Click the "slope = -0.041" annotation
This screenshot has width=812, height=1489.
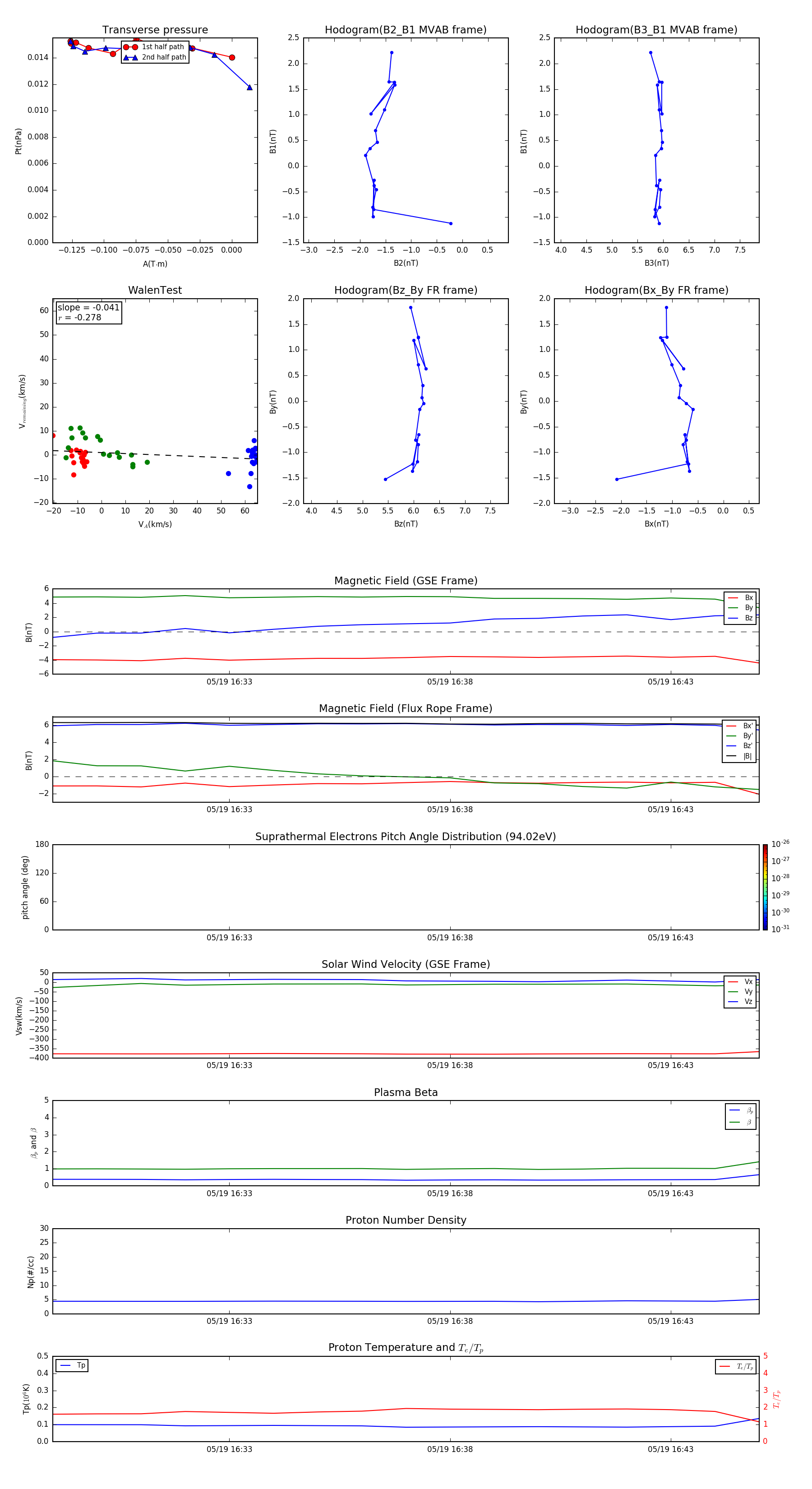click(88, 308)
